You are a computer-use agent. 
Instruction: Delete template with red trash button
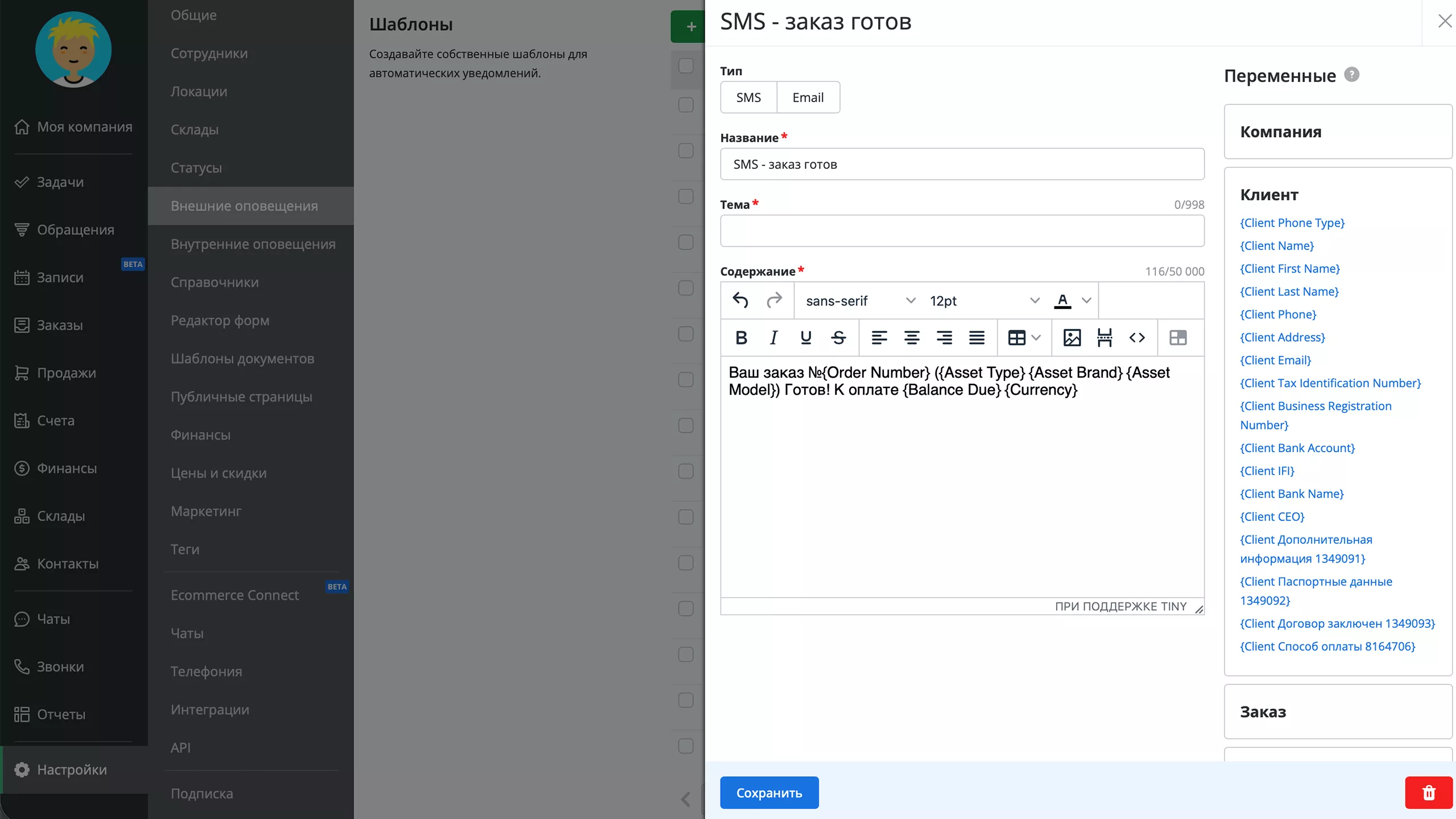tap(1429, 792)
